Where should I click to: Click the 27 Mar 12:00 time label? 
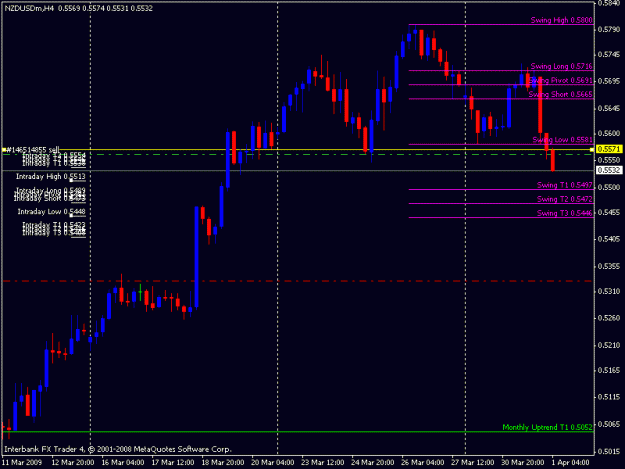(x=473, y=462)
